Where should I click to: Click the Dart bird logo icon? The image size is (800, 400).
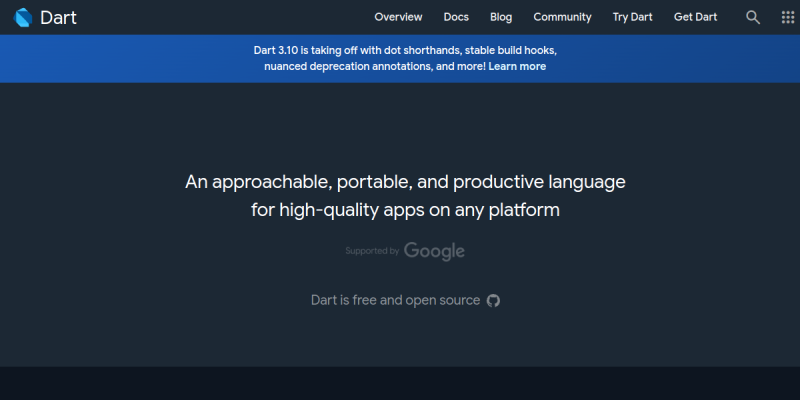coord(24,17)
